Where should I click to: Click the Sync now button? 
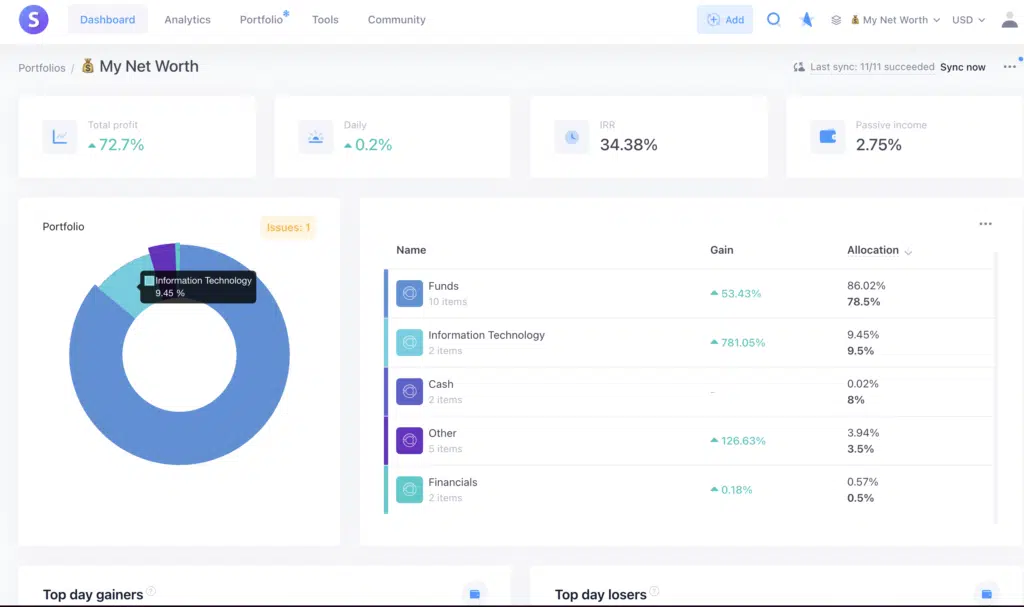tap(961, 67)
